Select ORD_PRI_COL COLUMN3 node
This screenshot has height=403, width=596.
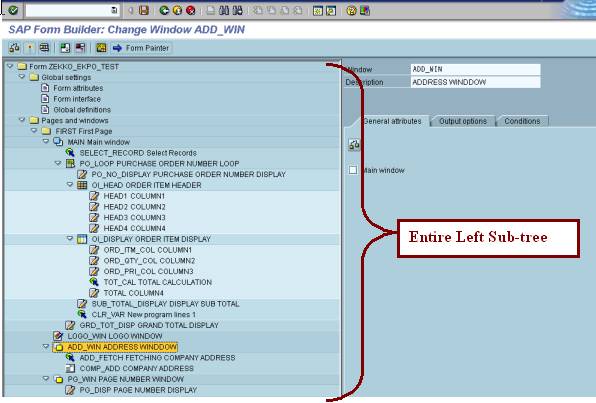coord(148,271)
